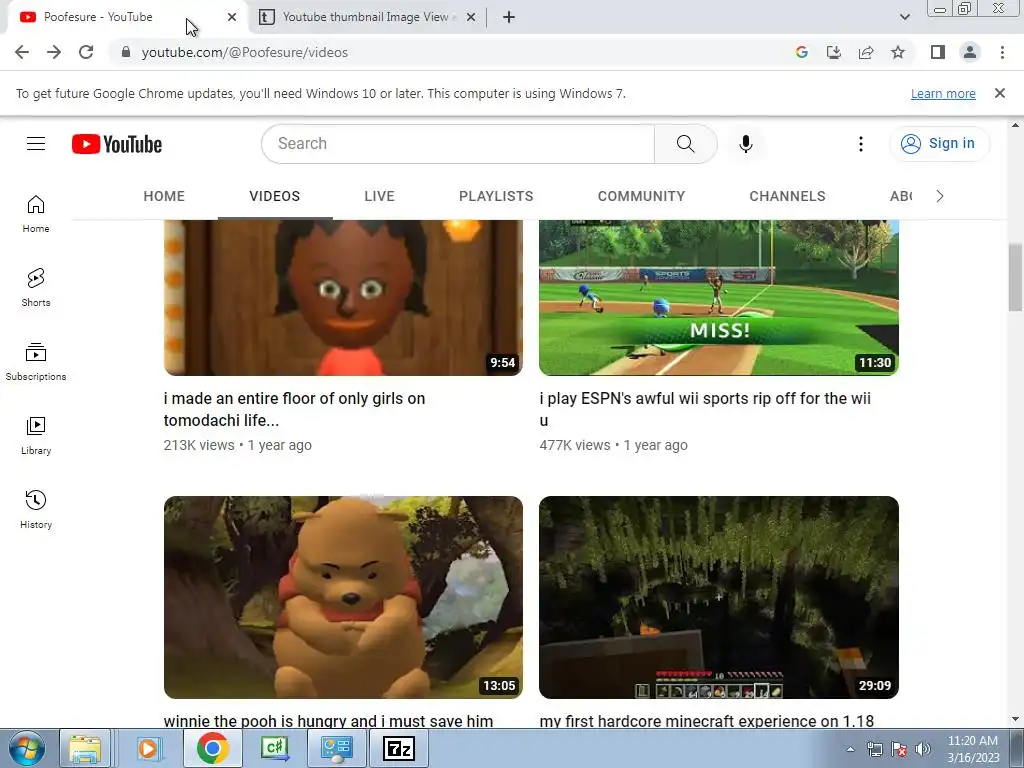Click the volume speaker tray icon
1024x768 pixels.
point(922,749)
